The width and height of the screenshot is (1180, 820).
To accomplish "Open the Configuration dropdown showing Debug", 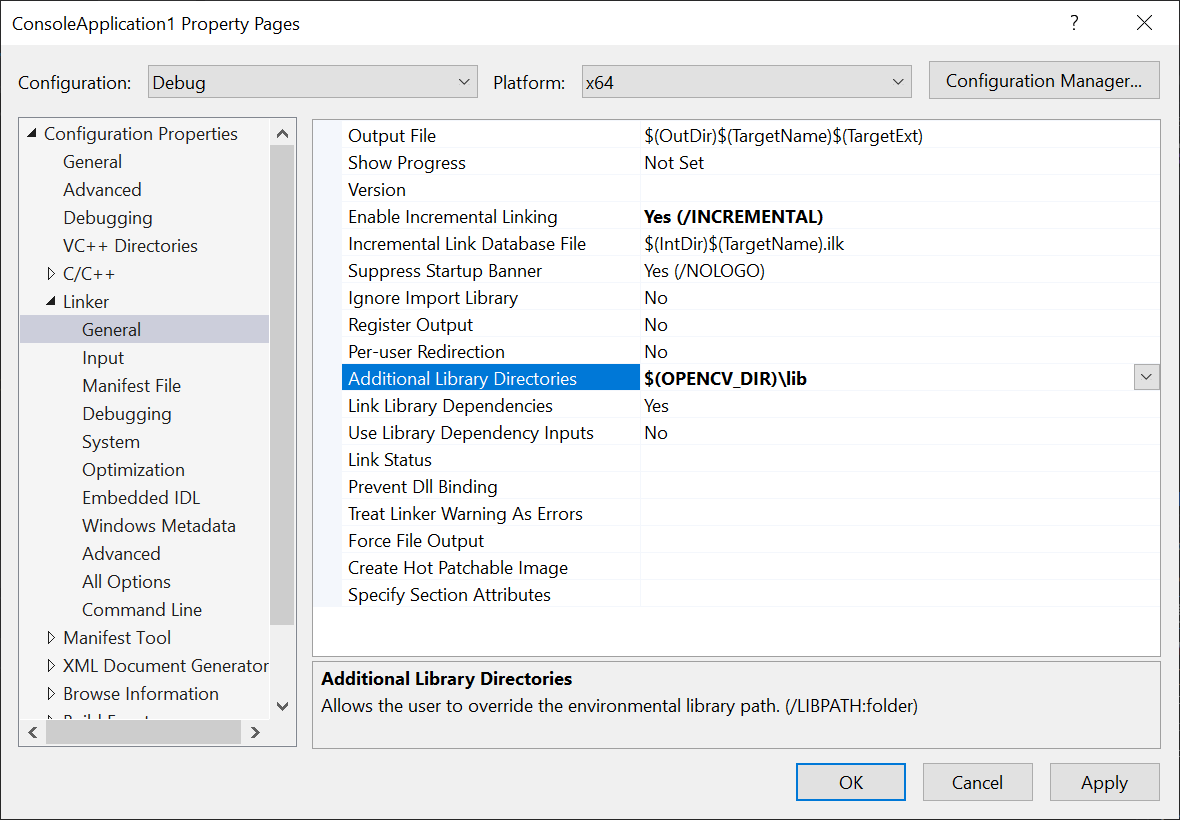I will point(463,81).
